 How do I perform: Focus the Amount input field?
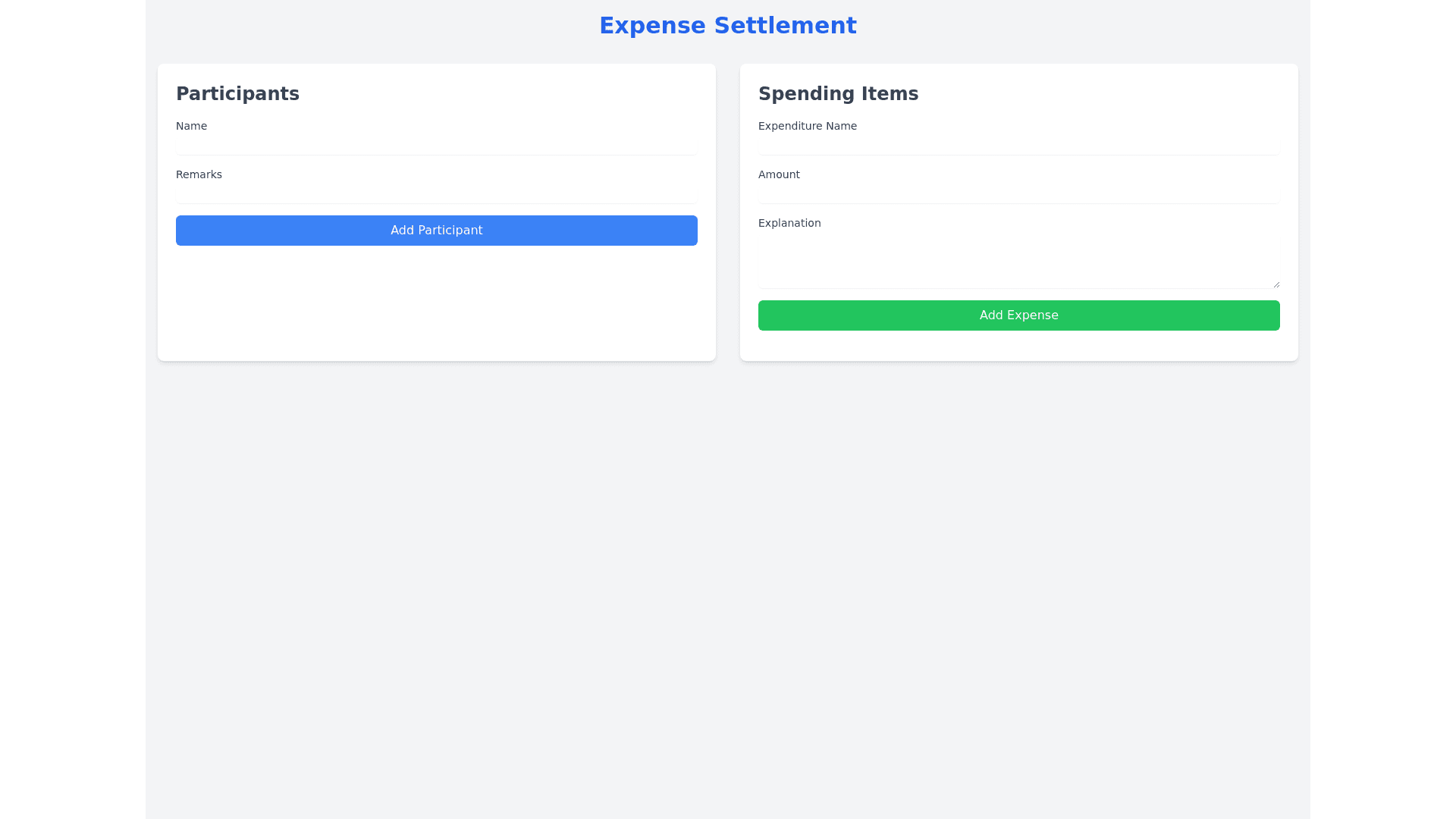pos(1018,194)
